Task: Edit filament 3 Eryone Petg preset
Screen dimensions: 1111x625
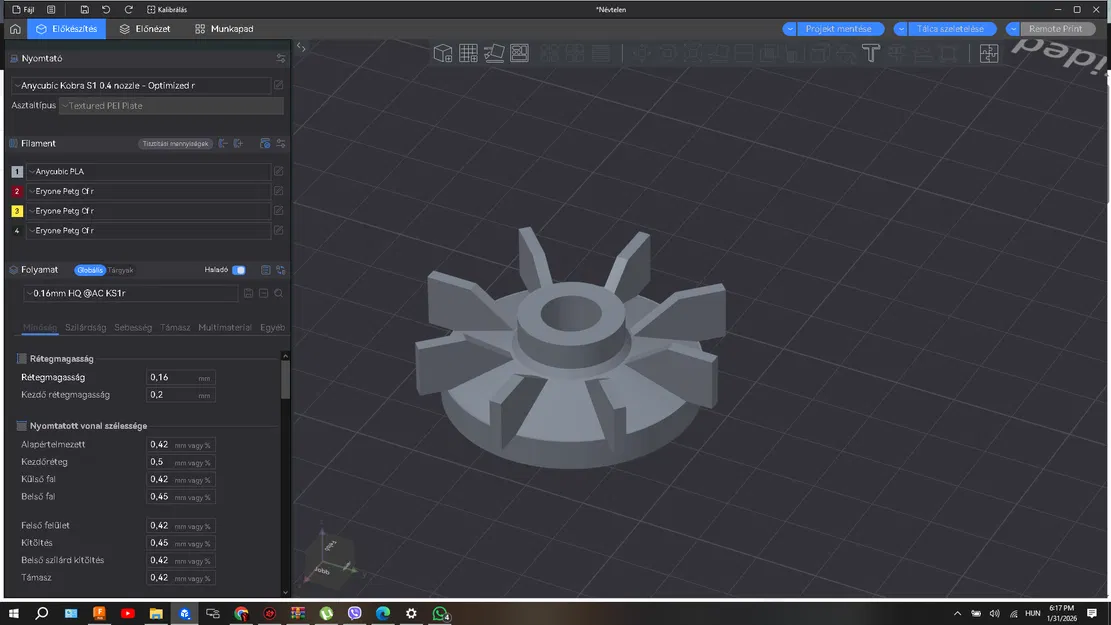Action: point(278,211)
